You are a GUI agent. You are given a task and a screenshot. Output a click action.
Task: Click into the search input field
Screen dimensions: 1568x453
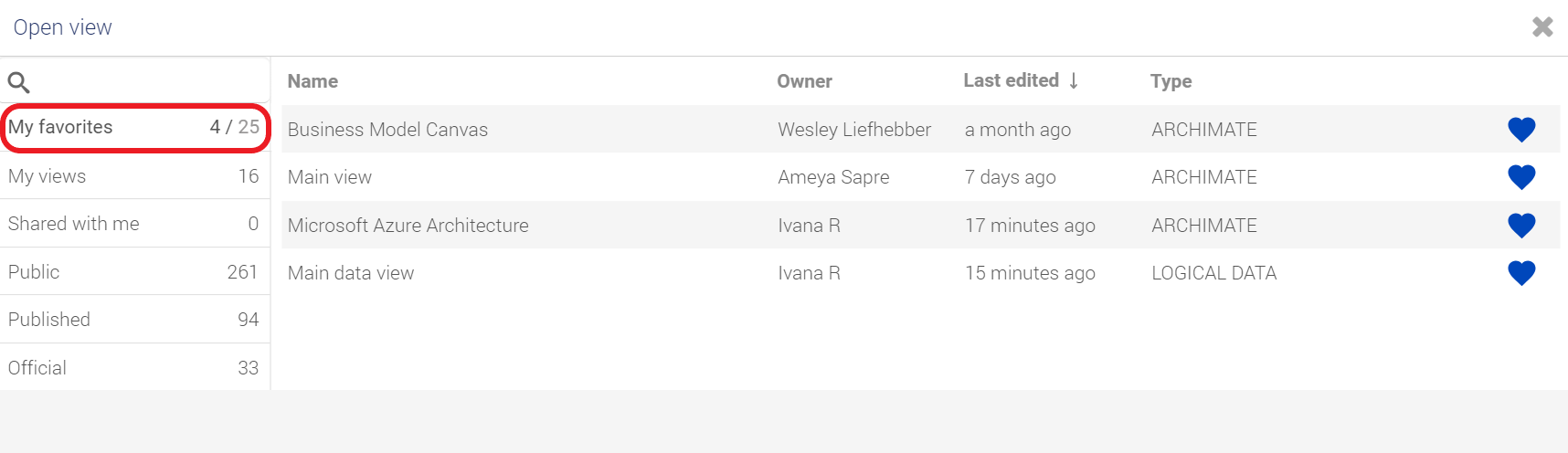point(151,82)
